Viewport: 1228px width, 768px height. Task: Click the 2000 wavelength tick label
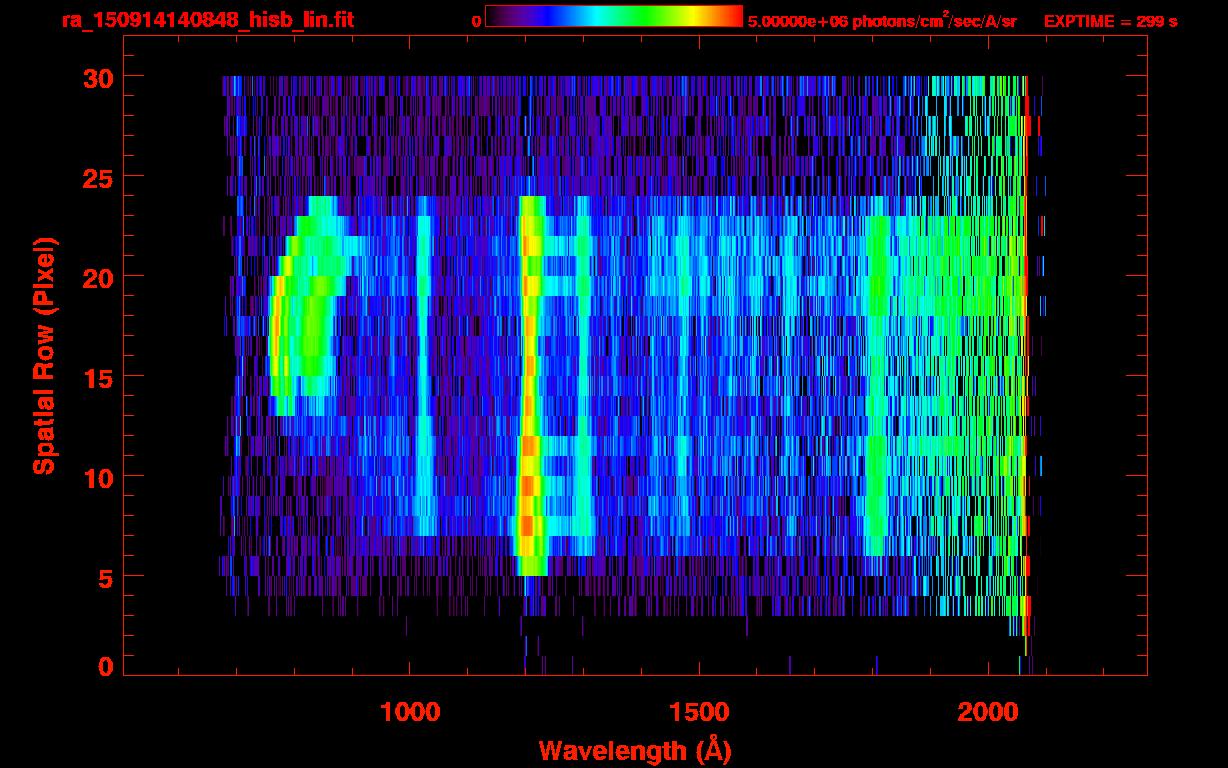pos(987,711)
